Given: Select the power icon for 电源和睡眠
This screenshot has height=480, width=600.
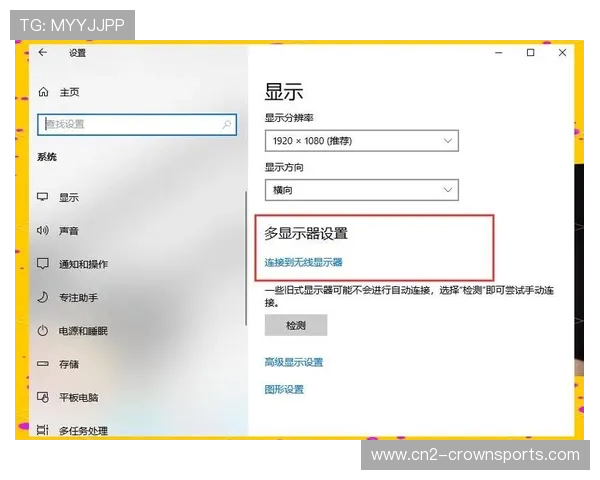Looking at the screenshot, I should (x=42, y=330).
